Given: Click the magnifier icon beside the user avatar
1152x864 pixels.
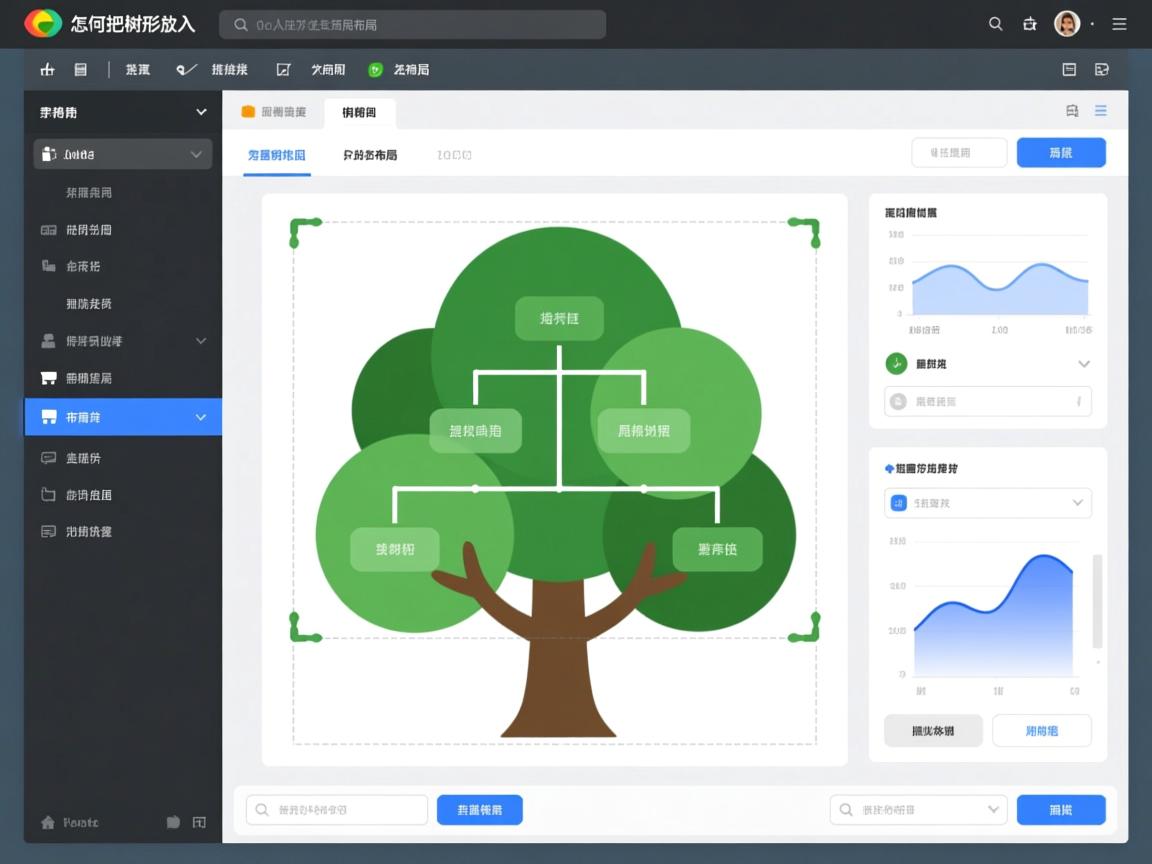Looking at the screenshot, I should pyautogui.click(x=995, y=24).
